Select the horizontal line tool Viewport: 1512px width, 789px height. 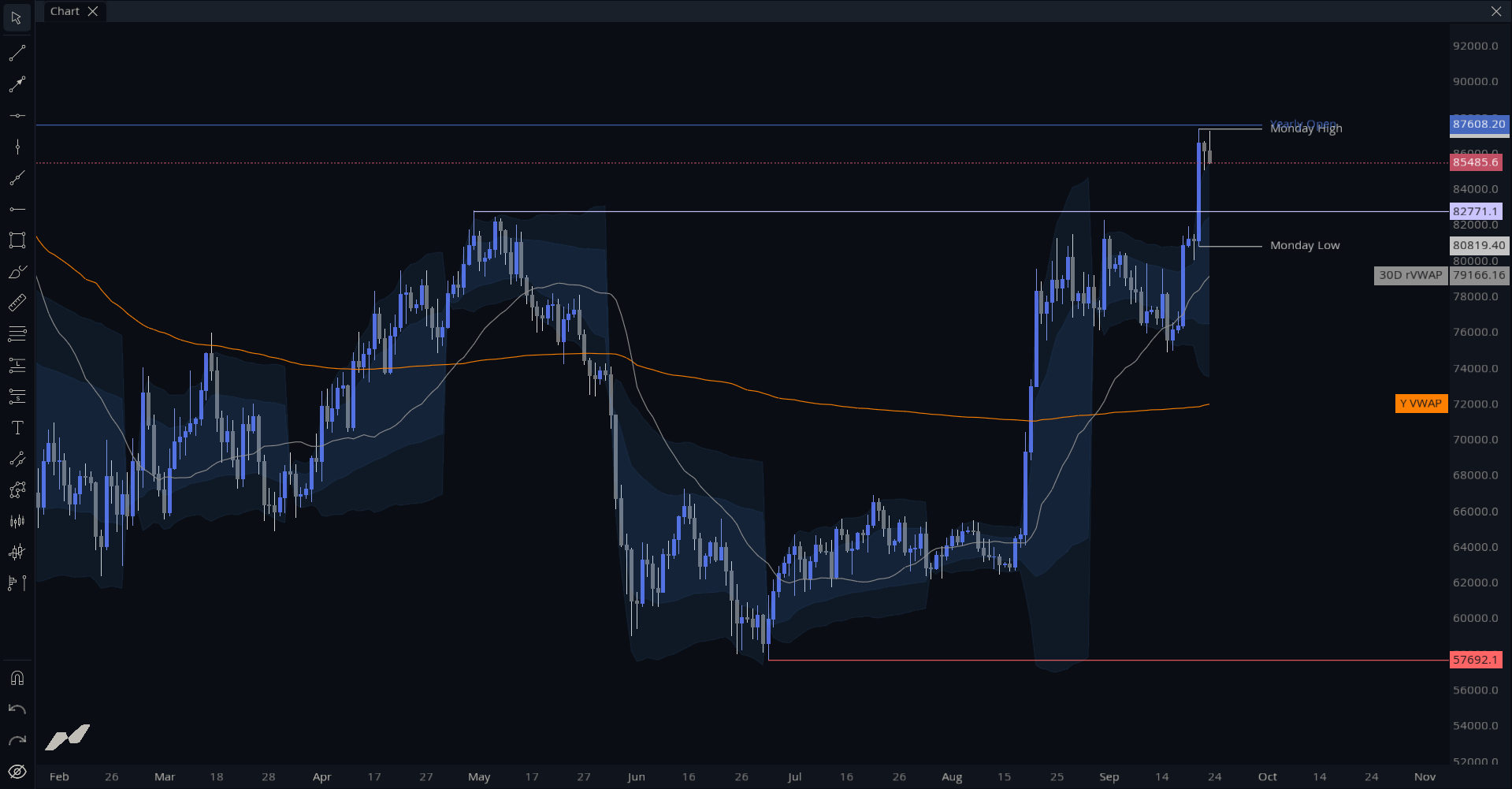pyautogui.click(x=17, y=116)
